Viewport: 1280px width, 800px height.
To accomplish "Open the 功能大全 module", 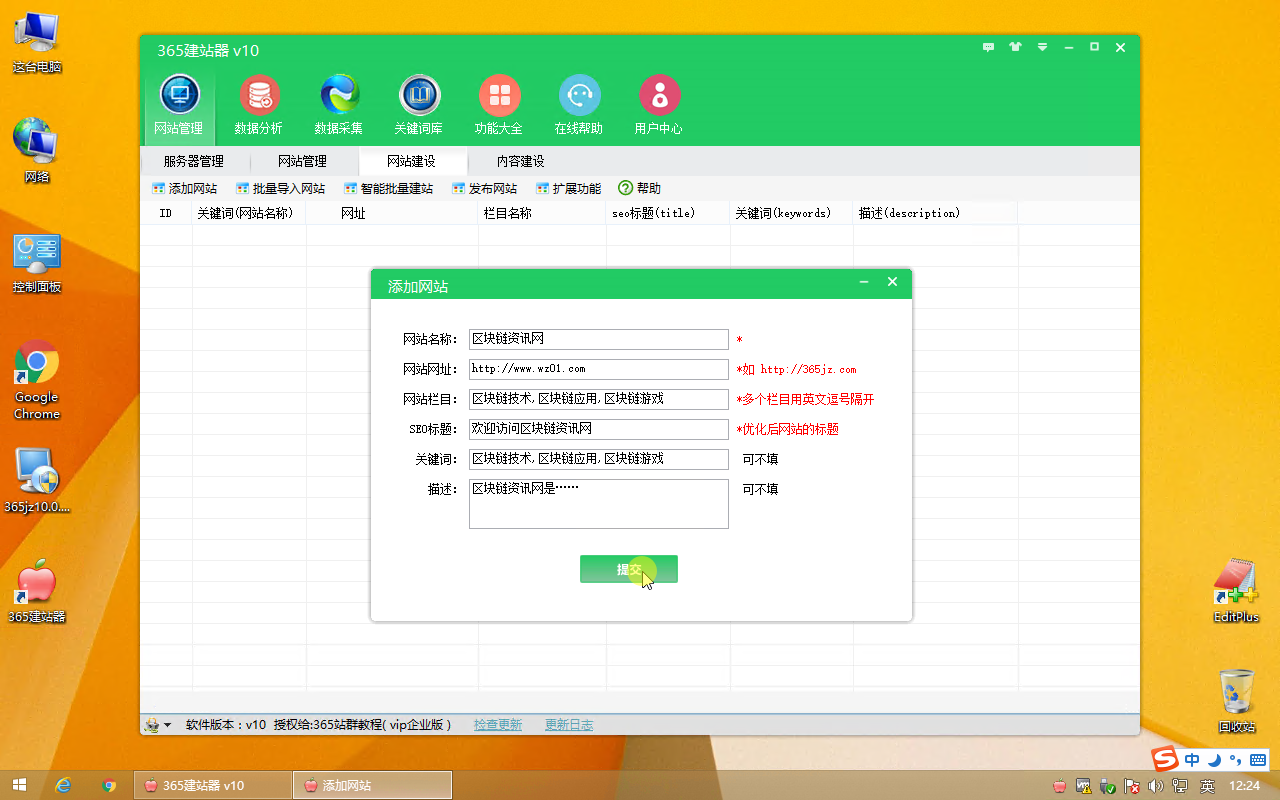I will tap(499, 105).
